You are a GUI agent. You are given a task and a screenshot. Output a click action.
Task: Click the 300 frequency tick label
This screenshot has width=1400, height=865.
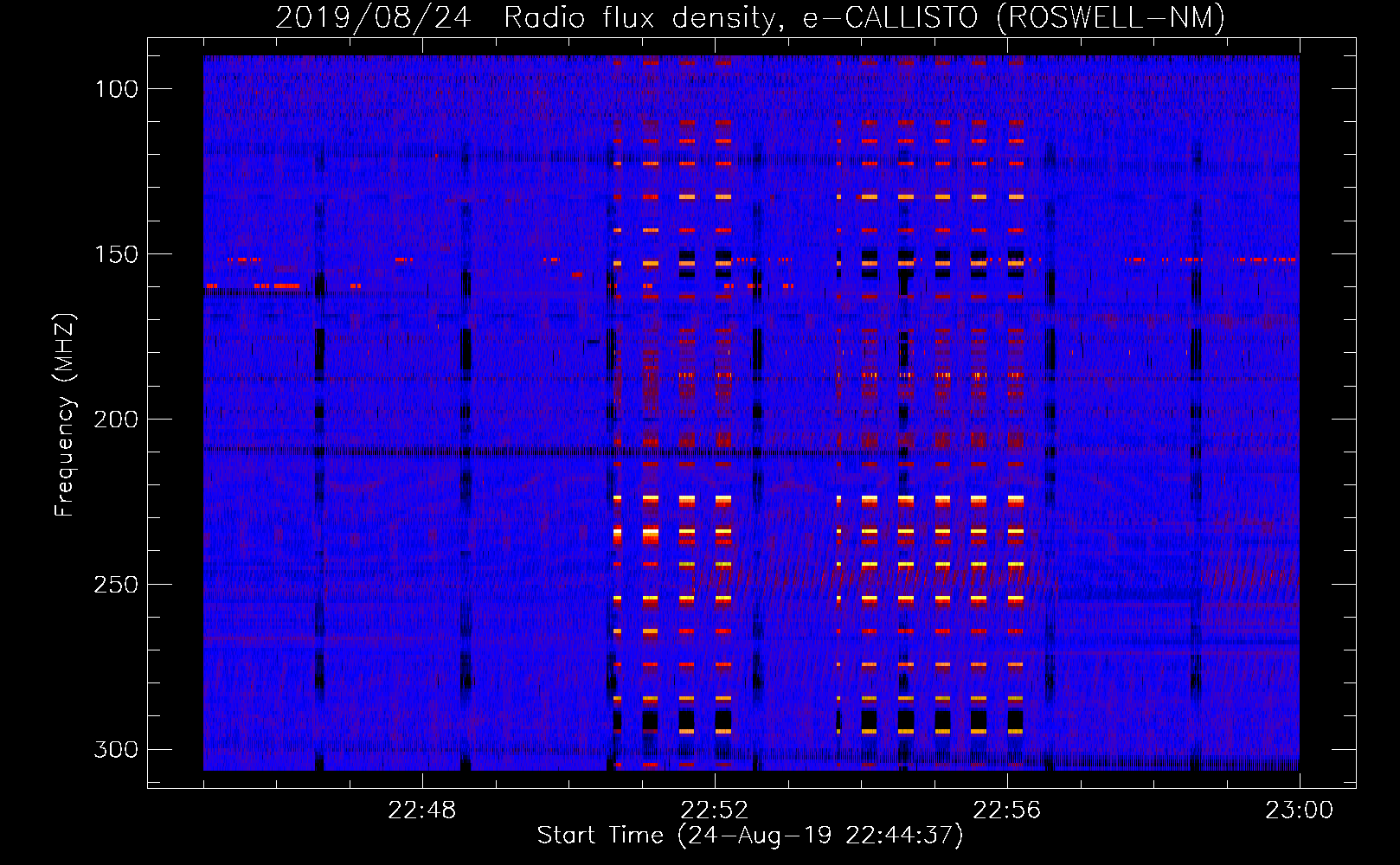coord(116,749)
